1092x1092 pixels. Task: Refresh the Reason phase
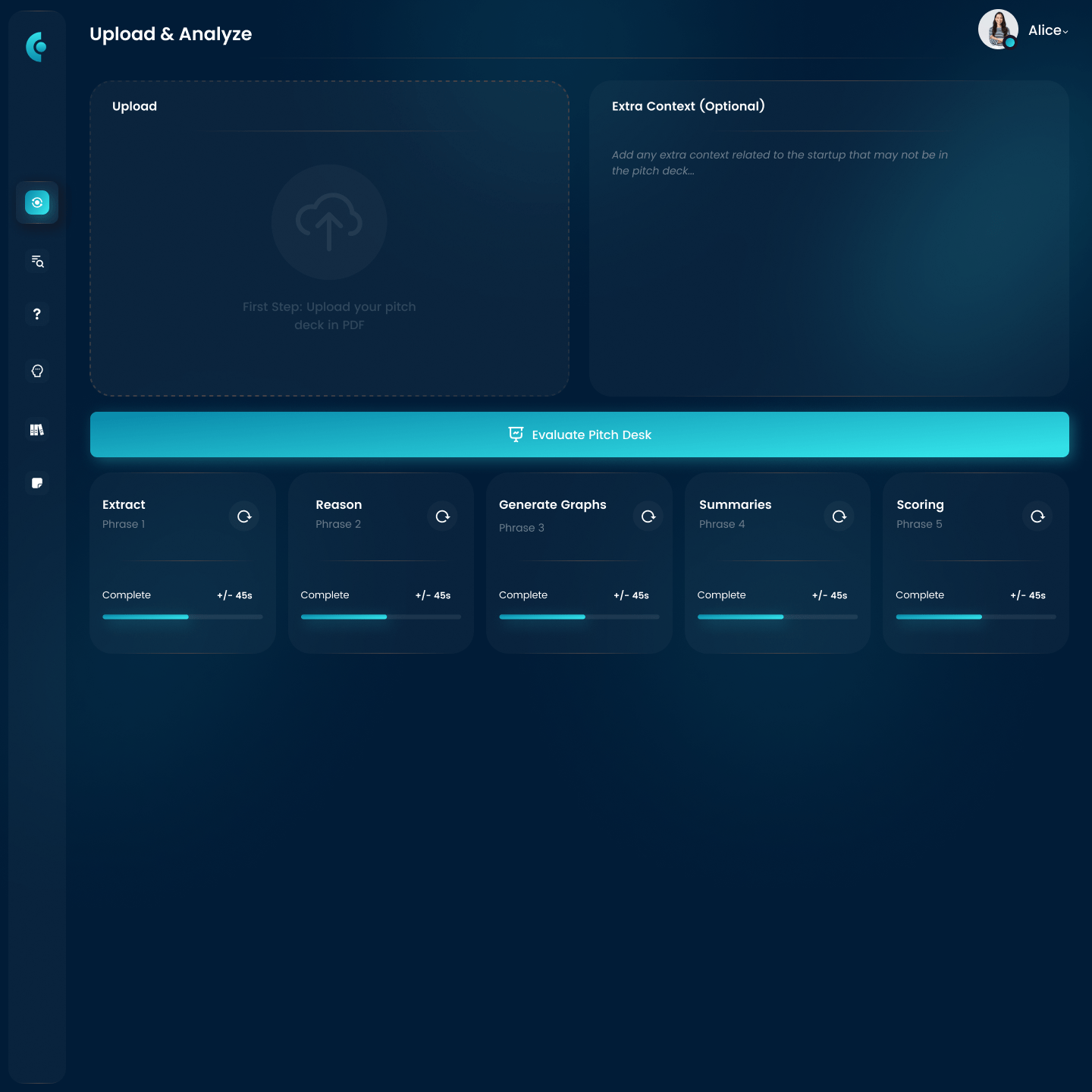(x=442, y=516)
